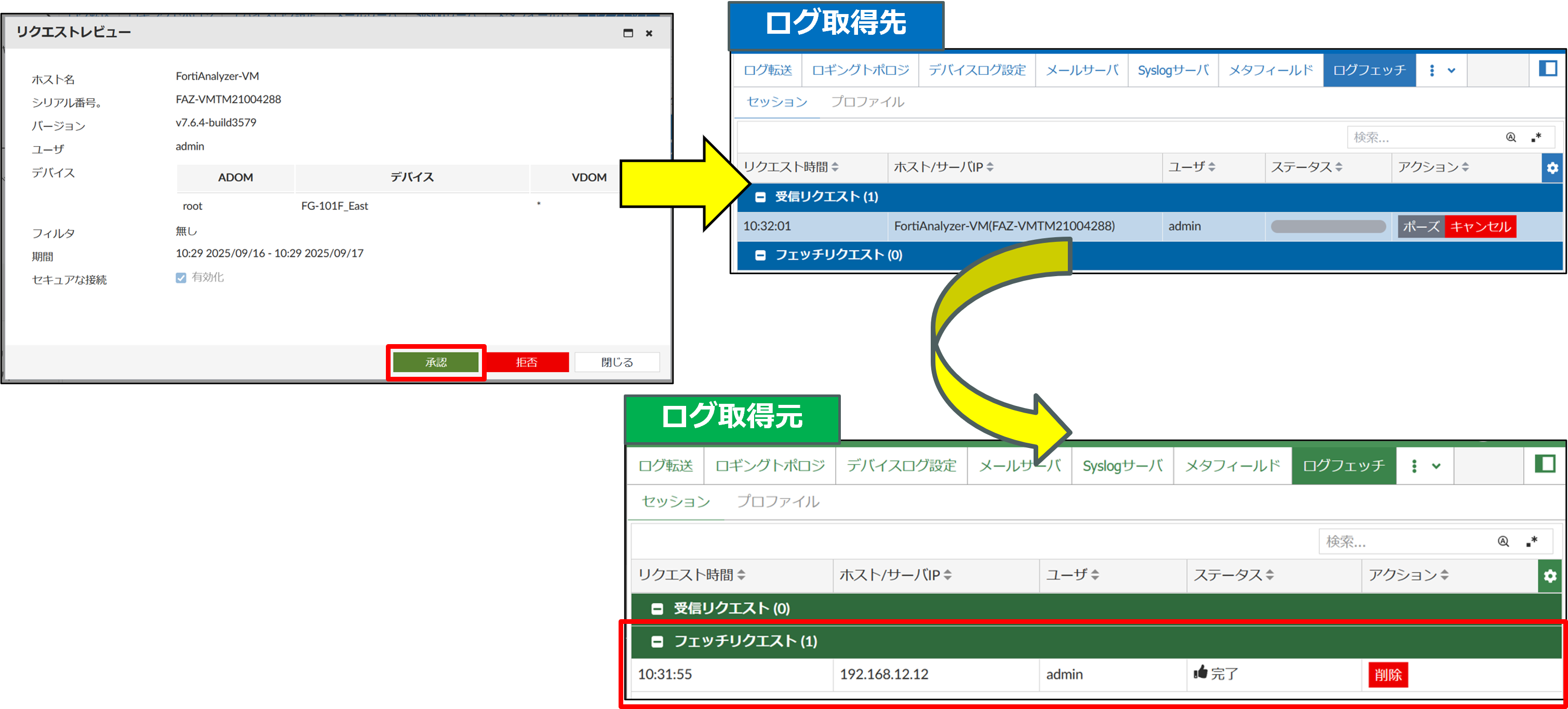Click the red 削除 delete button

tap(1387, 674)
